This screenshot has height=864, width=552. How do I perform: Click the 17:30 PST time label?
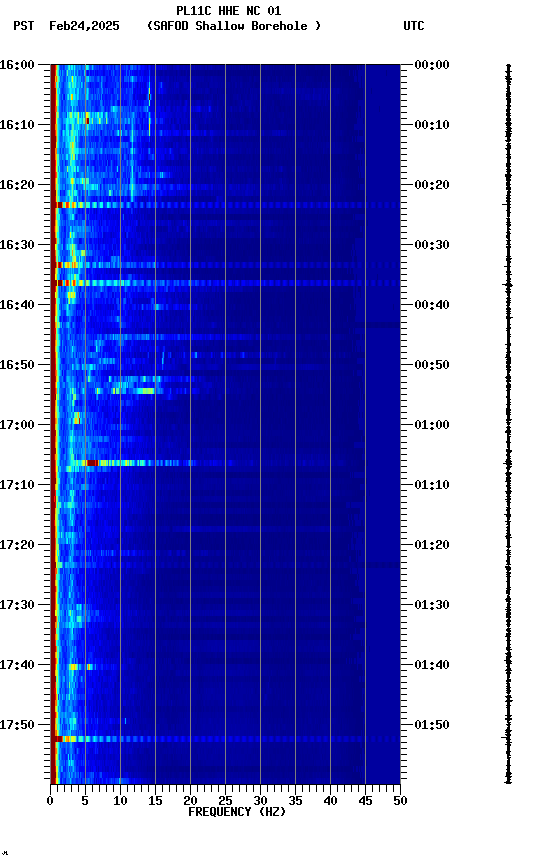point(17,606)
